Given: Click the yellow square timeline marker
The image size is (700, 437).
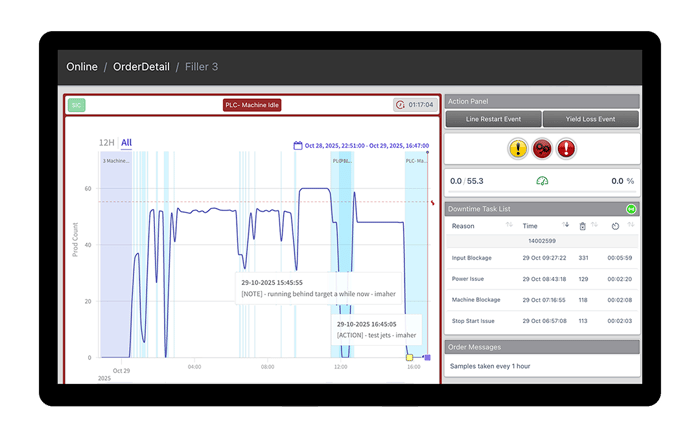Looking at the screenshot, I should click(409, 357).
